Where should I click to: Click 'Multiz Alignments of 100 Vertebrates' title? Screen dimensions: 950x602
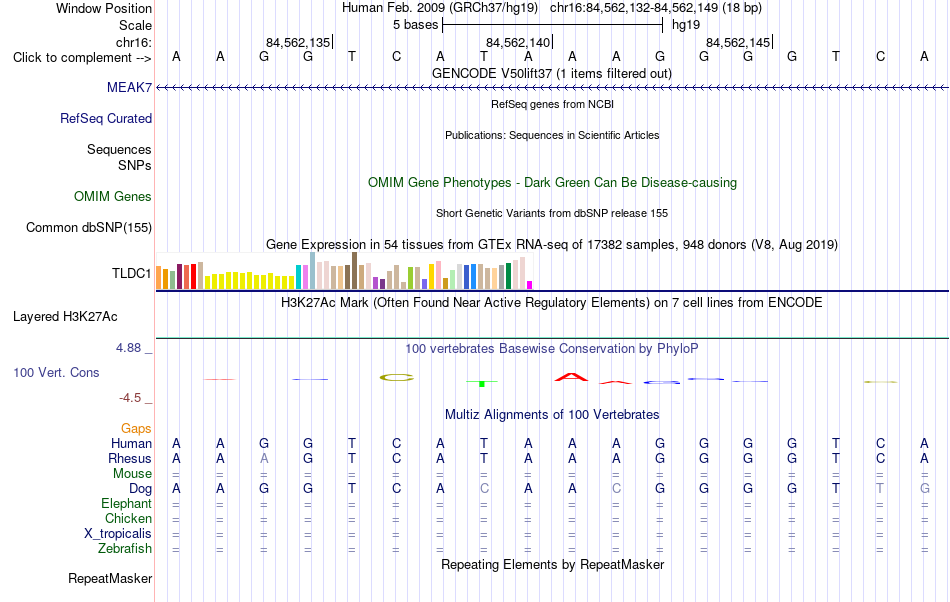552,414
